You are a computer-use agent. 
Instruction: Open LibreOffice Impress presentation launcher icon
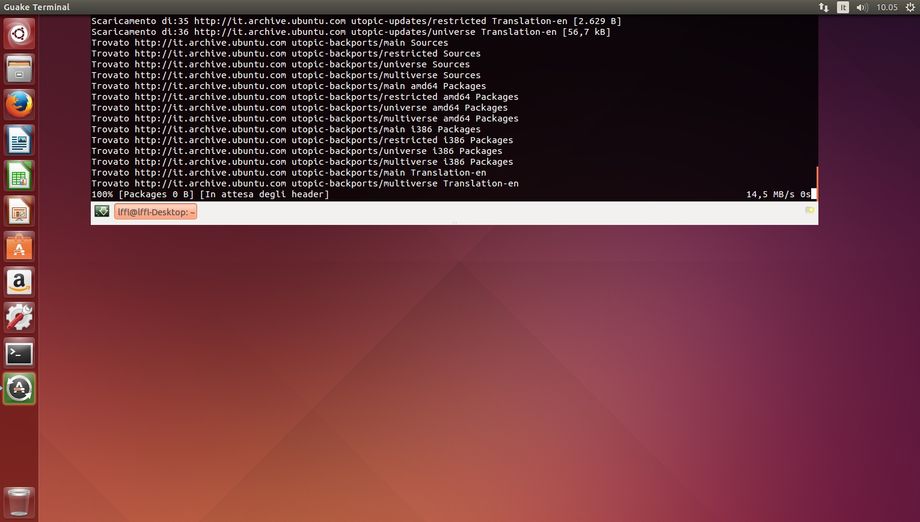[x=19, y=211]
